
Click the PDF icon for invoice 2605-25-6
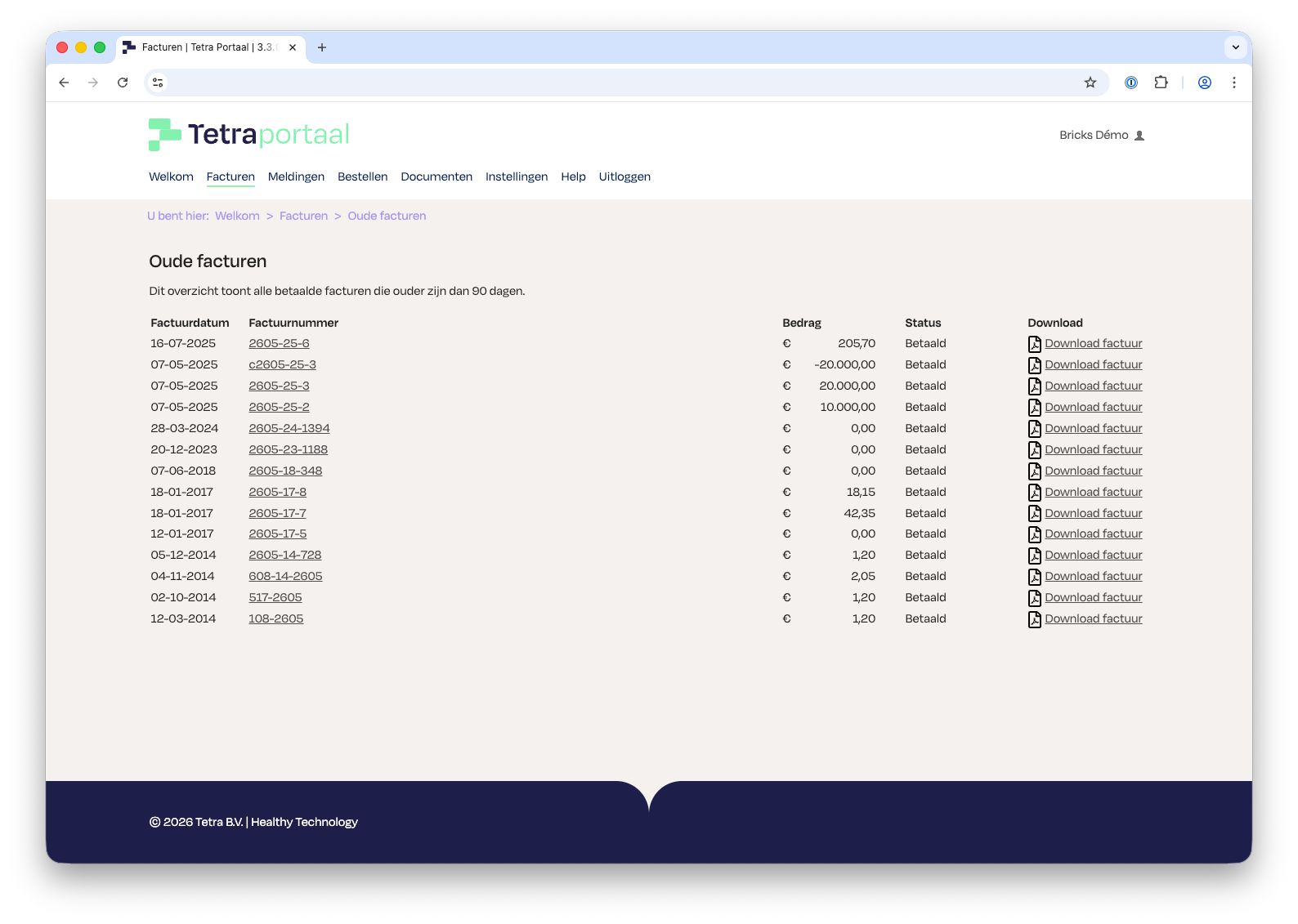pyautogui.click(x=1034, y=344)
